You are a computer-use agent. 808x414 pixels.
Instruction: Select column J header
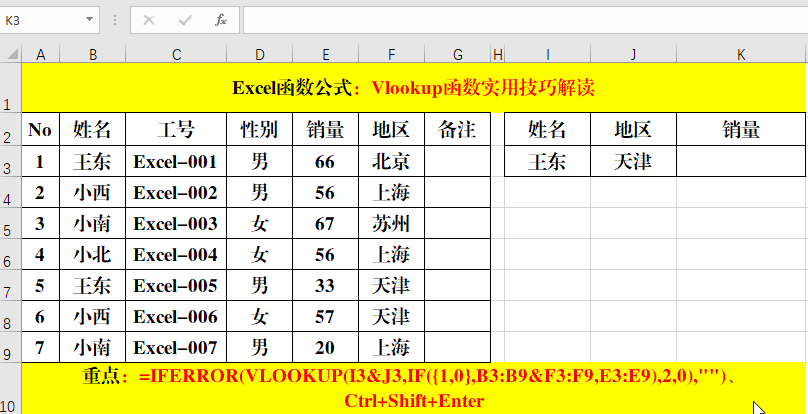click(x=633, y=55)
